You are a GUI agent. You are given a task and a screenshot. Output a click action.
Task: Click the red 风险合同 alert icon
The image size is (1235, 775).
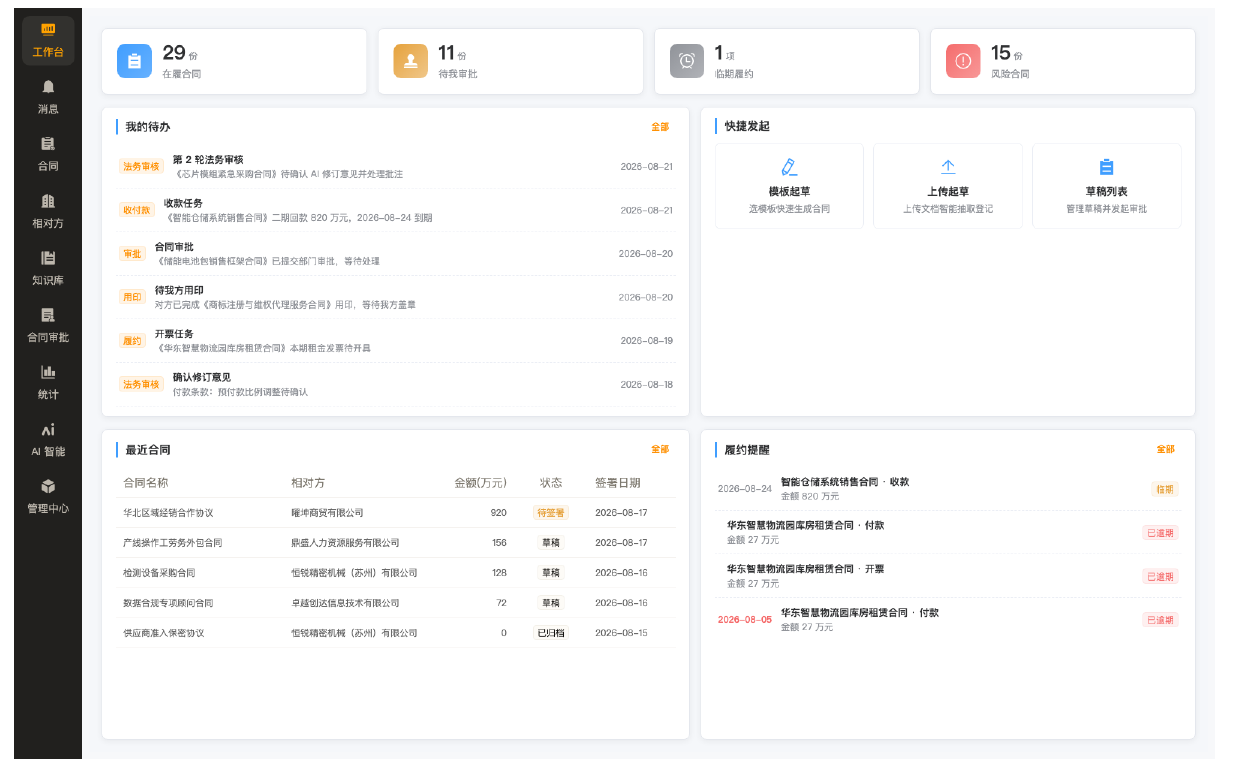point(963,61)
